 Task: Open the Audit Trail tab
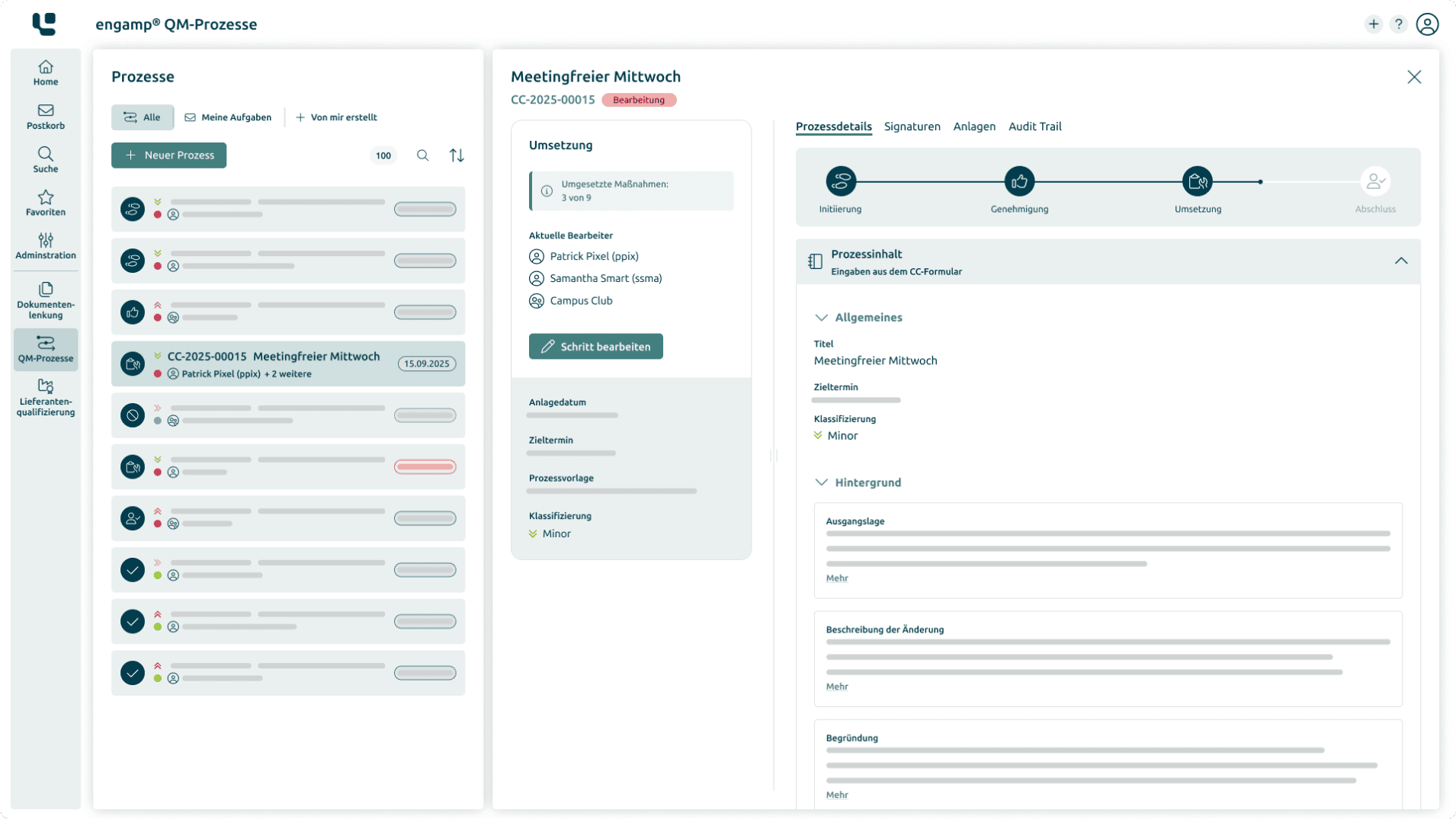click(x=1034, y=126)
